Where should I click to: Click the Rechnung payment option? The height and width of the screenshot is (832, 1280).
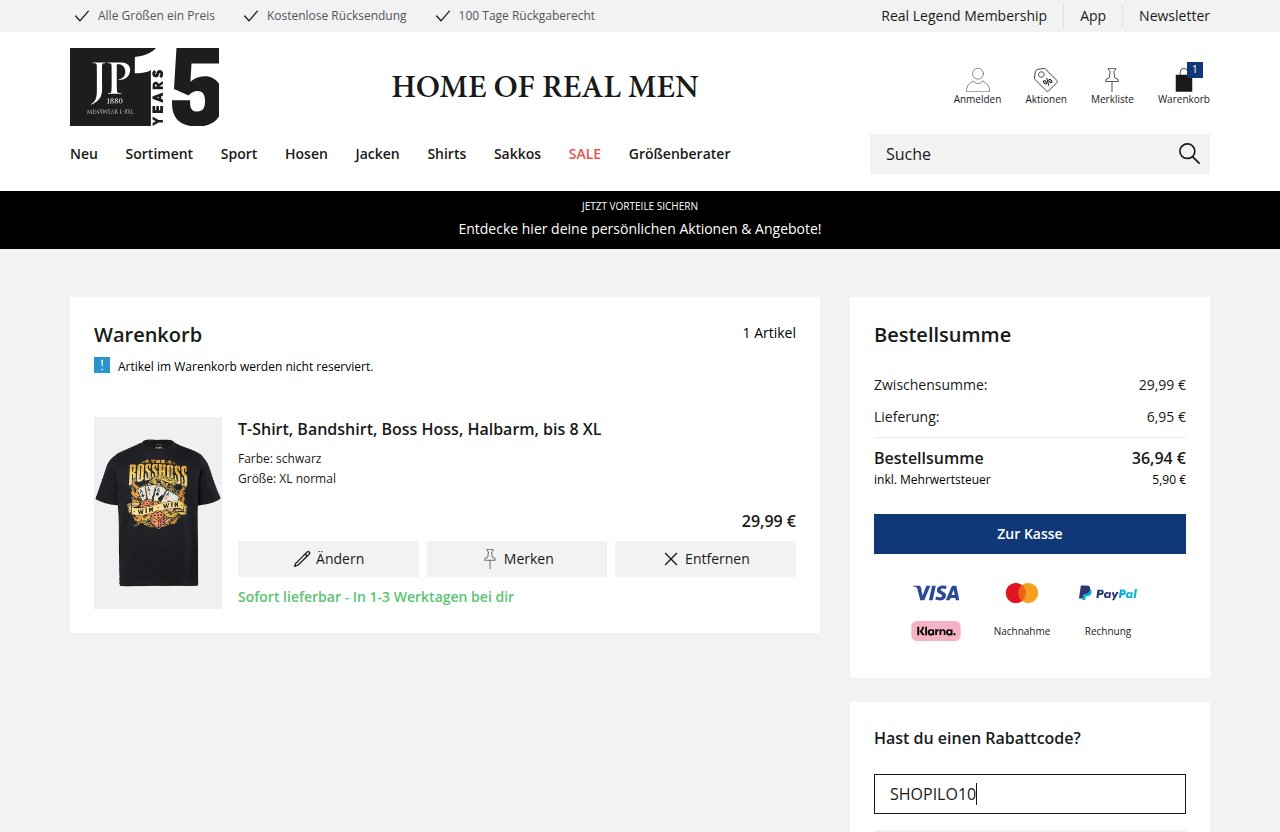pos(1108,631)
